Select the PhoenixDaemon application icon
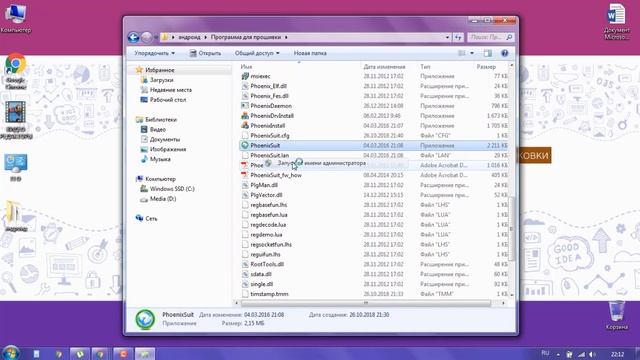The height and width of the screenshot is (360, 640). [245, 106]
